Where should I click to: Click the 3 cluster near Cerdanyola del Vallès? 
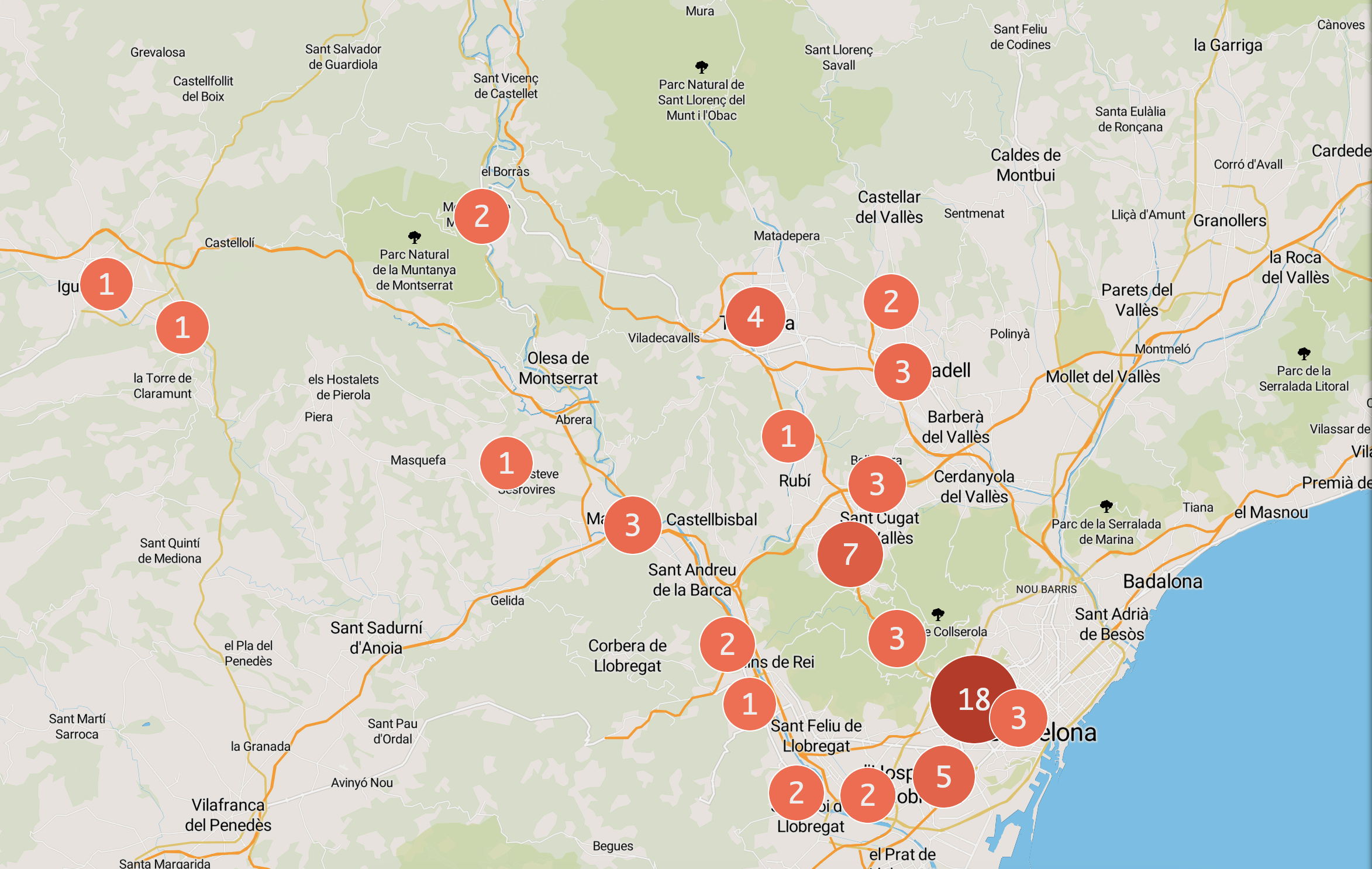pyautogui.click(x=877, y=484)
